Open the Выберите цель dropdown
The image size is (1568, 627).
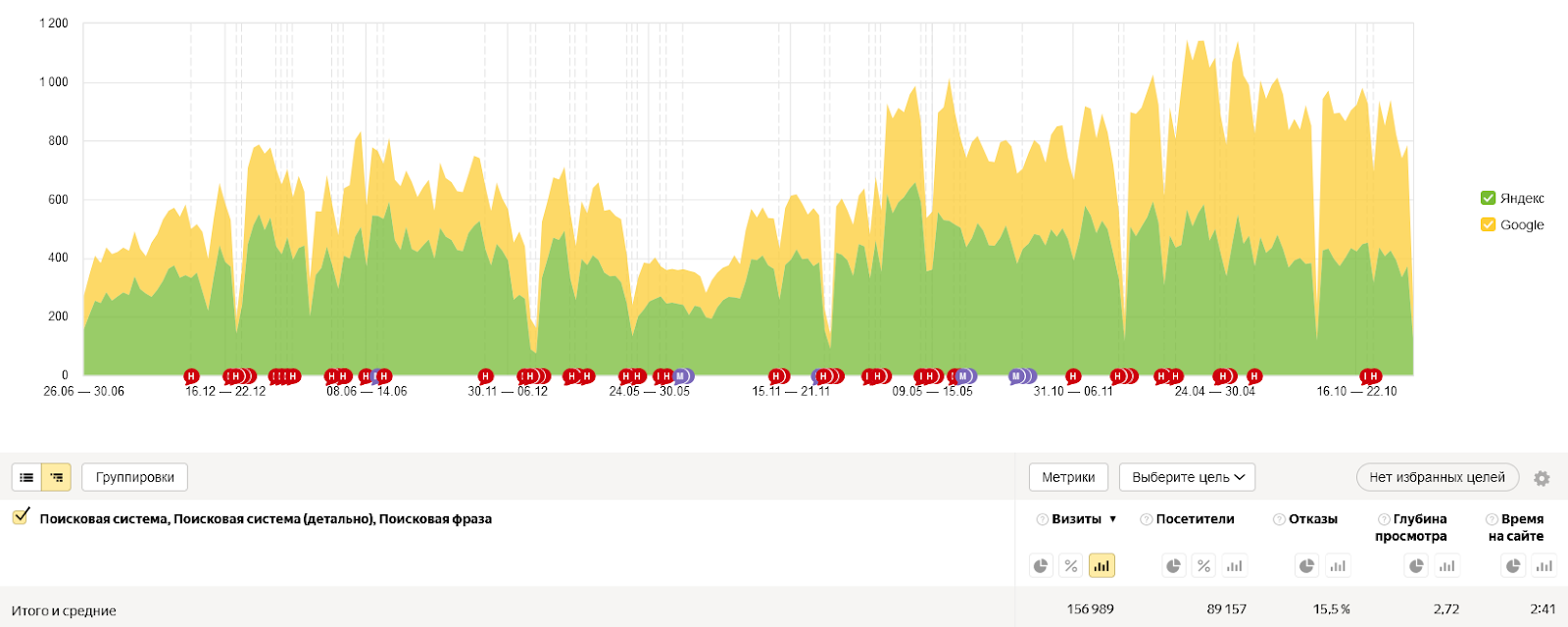coord(1187,477)
